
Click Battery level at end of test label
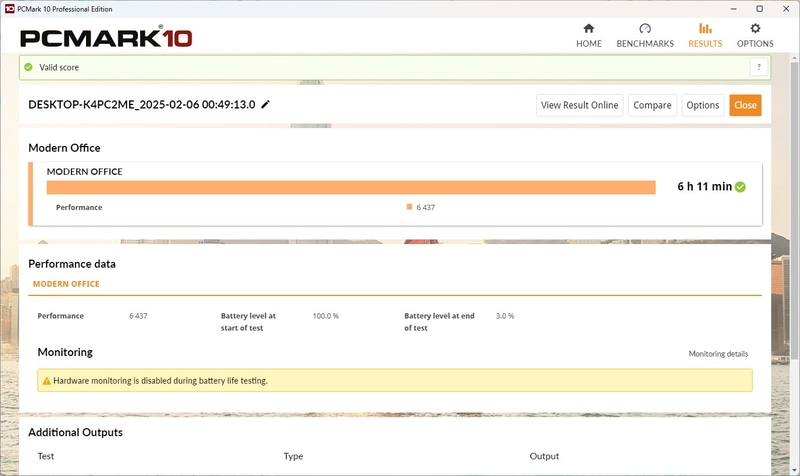click(439, 322)
